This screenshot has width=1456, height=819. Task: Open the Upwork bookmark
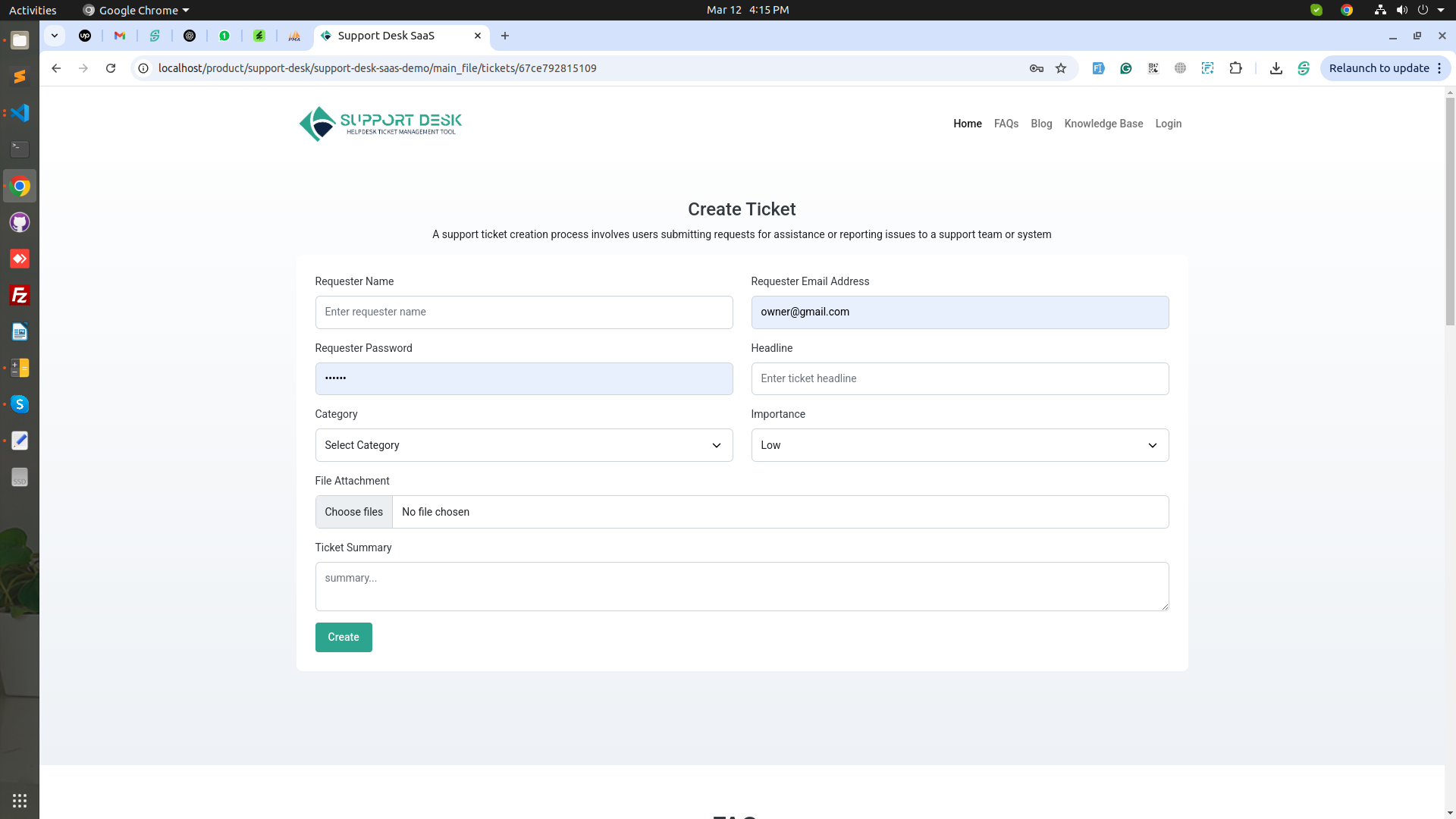(85, 36)
